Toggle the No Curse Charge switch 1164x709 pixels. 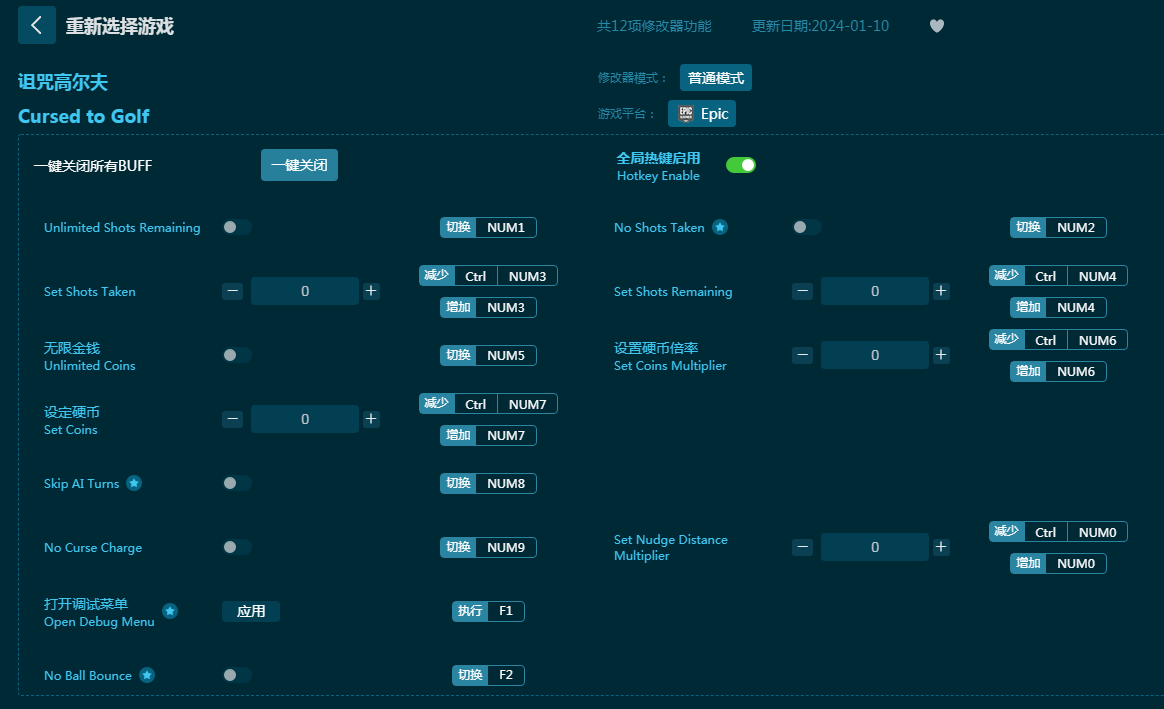(x=237, y=547)
